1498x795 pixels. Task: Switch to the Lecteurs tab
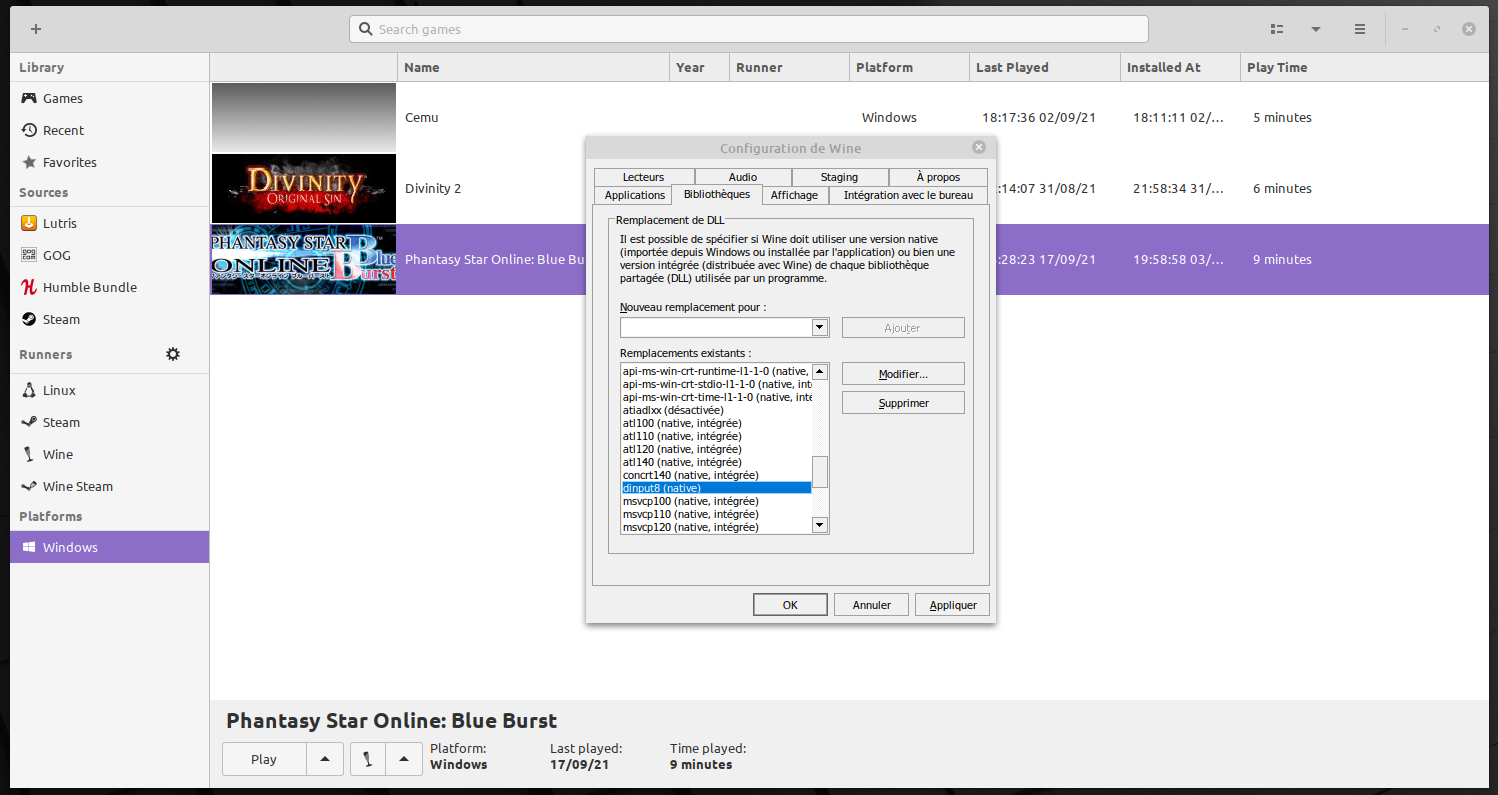pyautogui.click(x=643, y=177)
